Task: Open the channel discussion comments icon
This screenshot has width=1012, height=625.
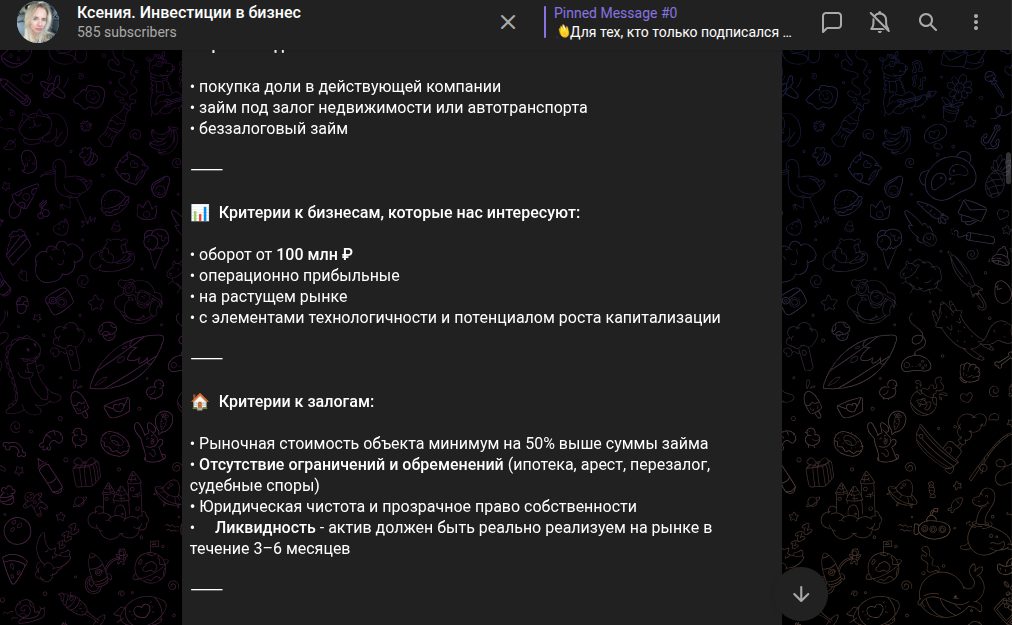Action: click(x=831, y=22)
